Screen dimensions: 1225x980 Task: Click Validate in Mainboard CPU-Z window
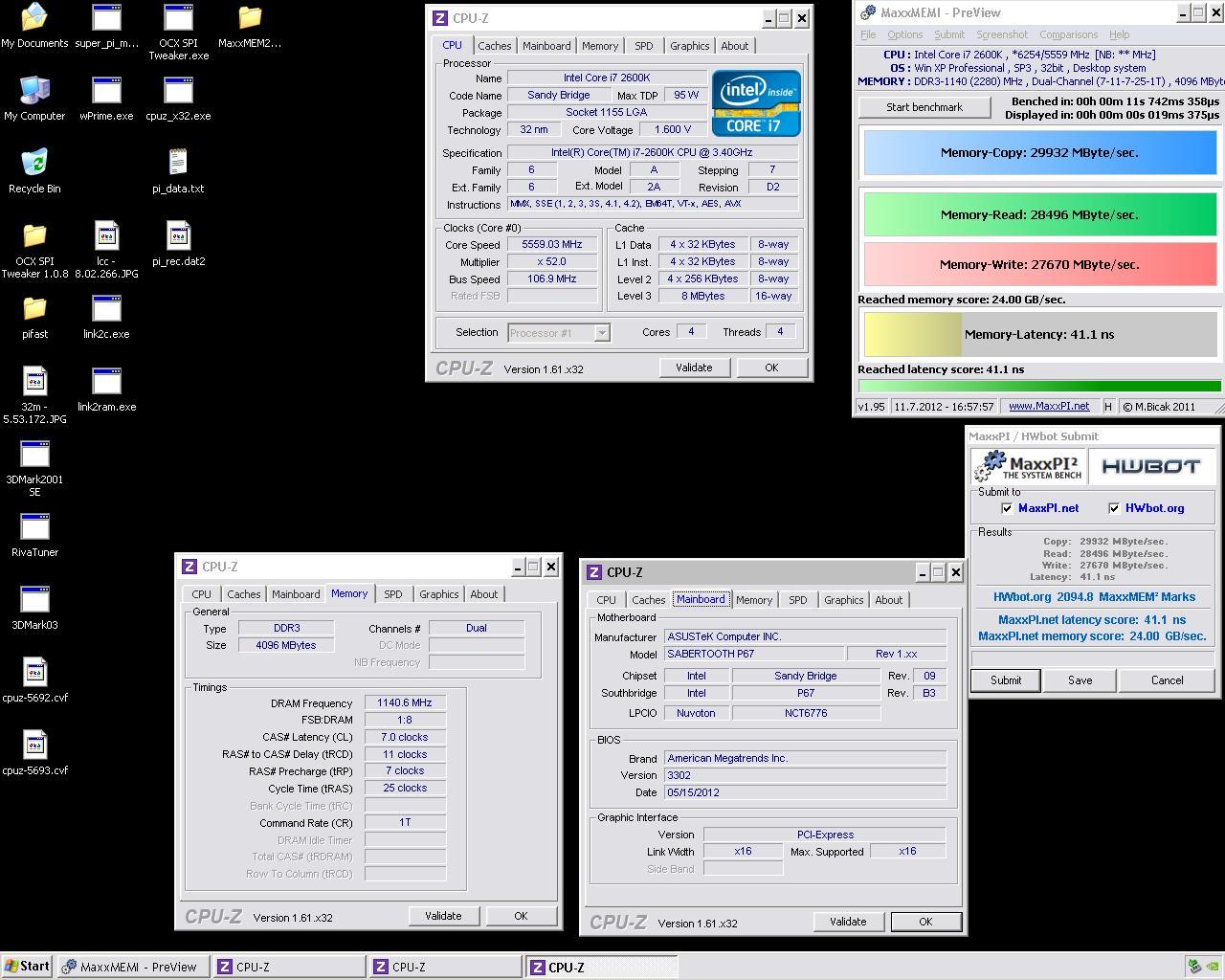pos(848,922)
